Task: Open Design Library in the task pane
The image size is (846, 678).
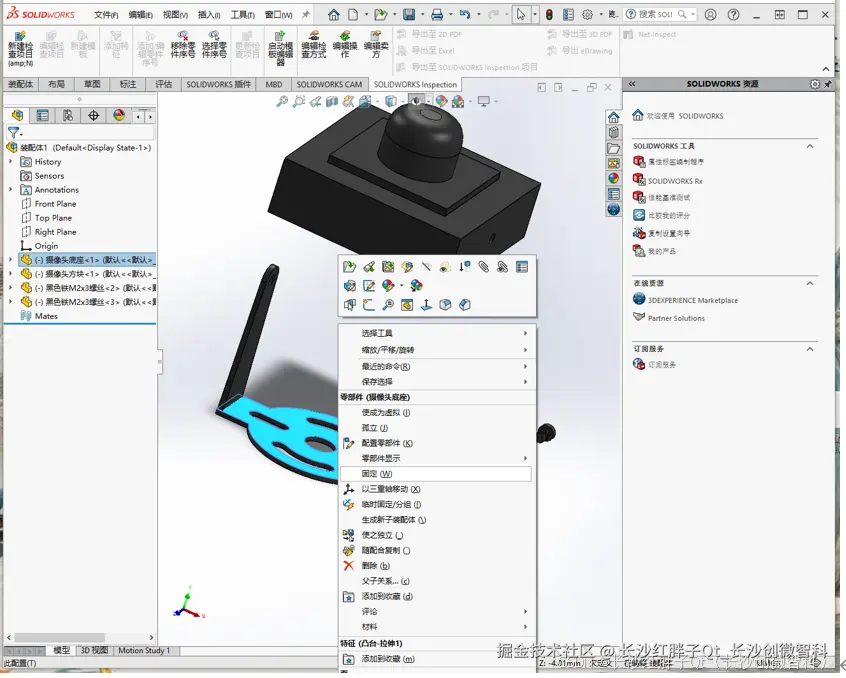Action: click(x=613, y=133)
